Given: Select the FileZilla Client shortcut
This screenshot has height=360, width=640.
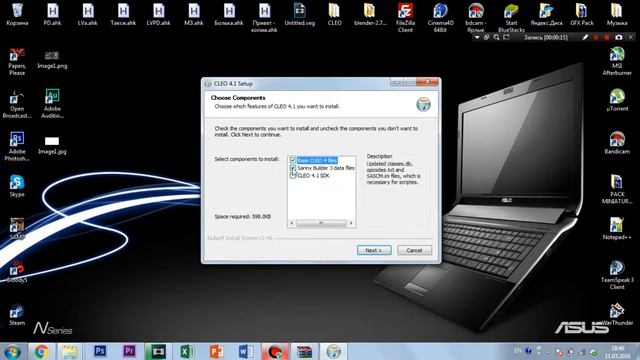Looking at the screenshot, I should [405, 17].
